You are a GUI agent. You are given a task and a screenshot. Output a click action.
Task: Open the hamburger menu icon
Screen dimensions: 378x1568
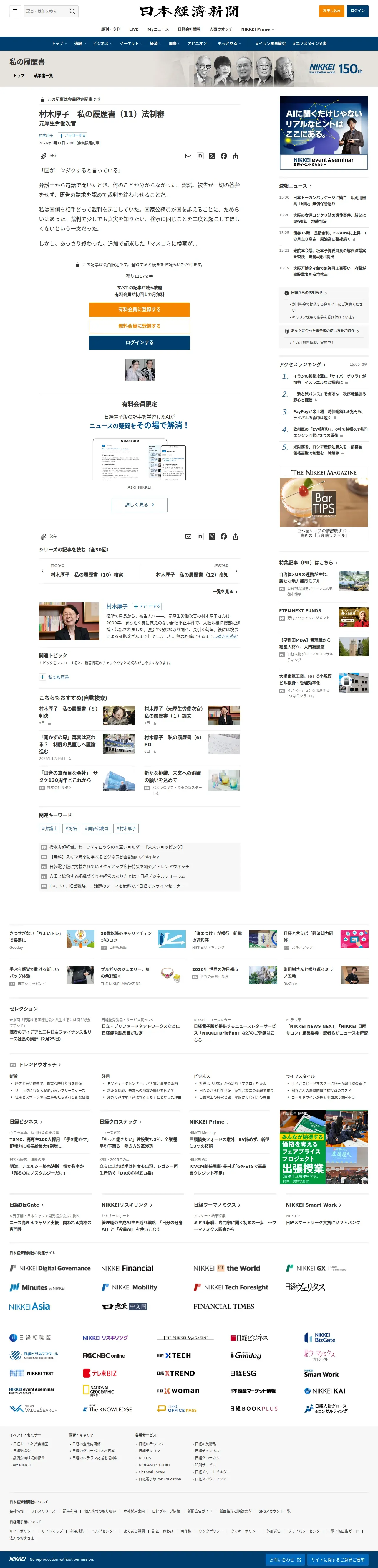click(x=15, y=11)
